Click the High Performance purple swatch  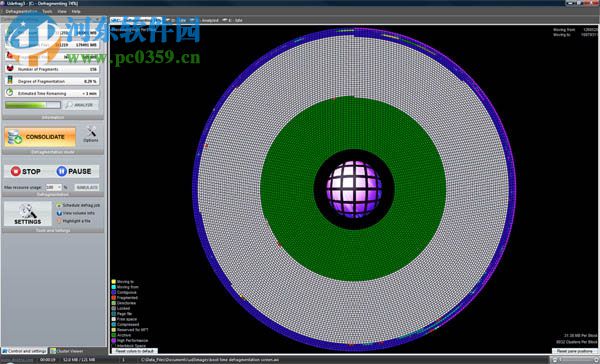click(x=114, y=340)
